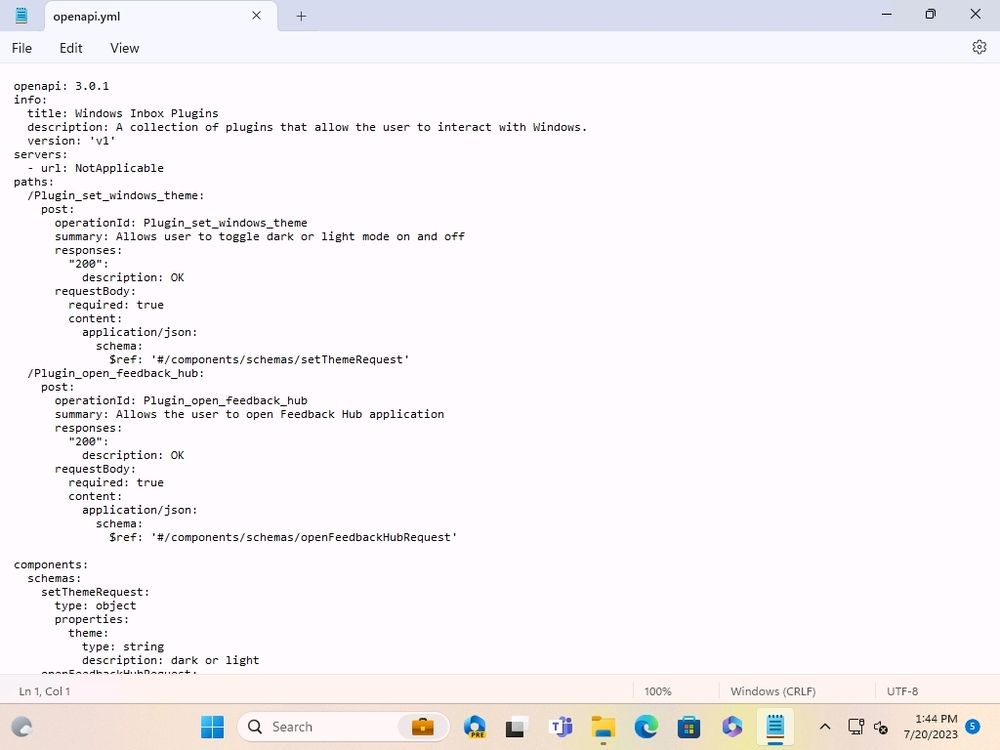The width and height of the screenshot is (1000, 750).
Task: Click the '/Plugin_set_windows_theme:' path line
Action: point(115,196)
